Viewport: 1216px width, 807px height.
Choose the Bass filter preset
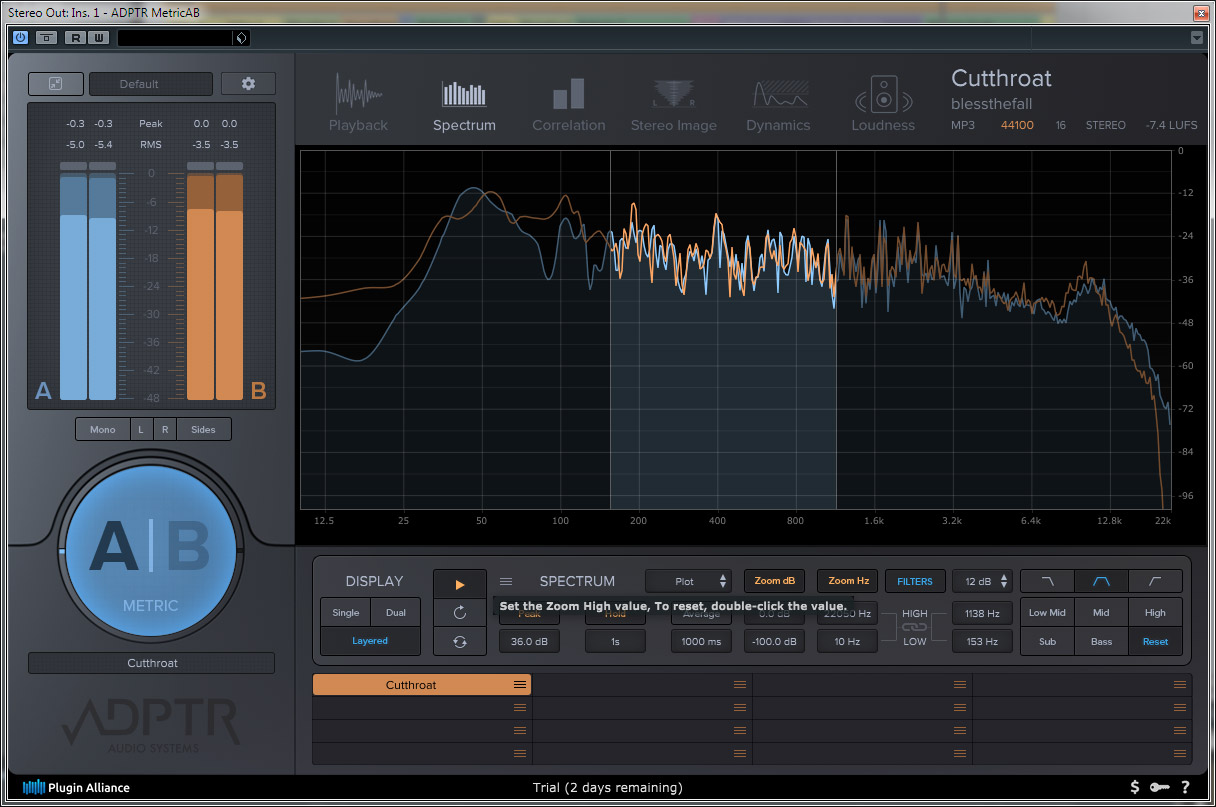click(1101, 642)
